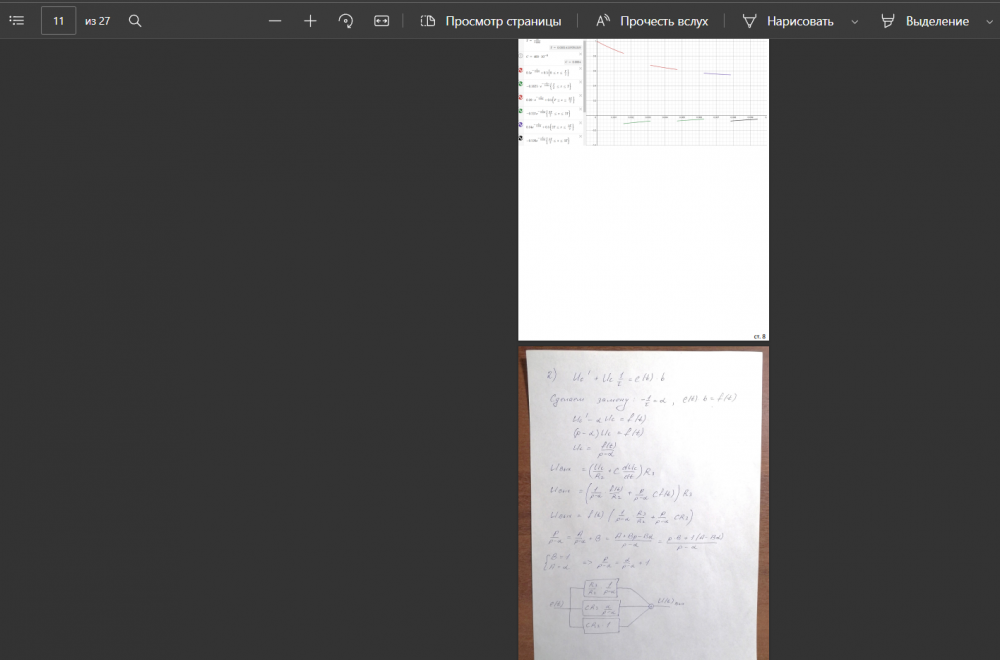Rotate the page with the rotate icon
The height and width of the screenshot is (660, 1000).
point(346,21)
